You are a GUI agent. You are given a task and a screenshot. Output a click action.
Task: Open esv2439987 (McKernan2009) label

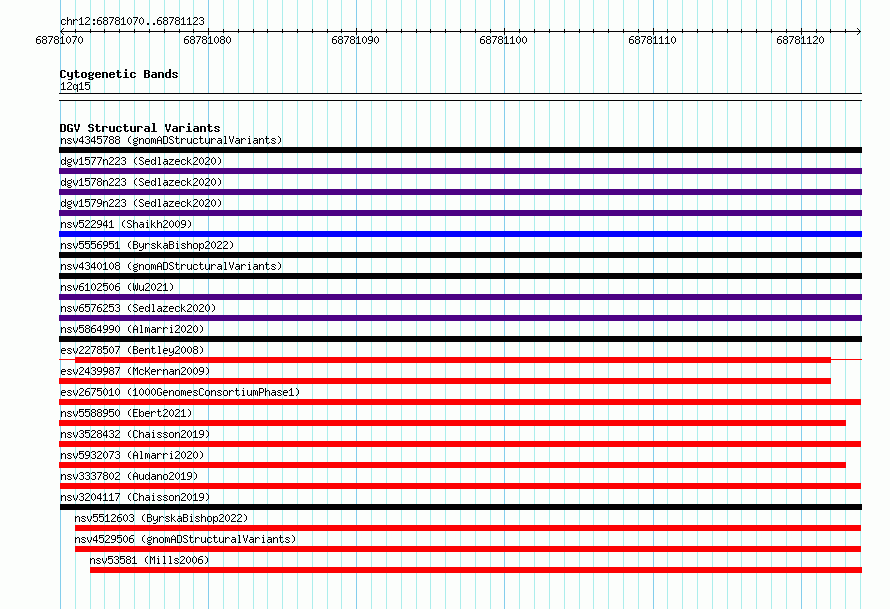(135, 371)
